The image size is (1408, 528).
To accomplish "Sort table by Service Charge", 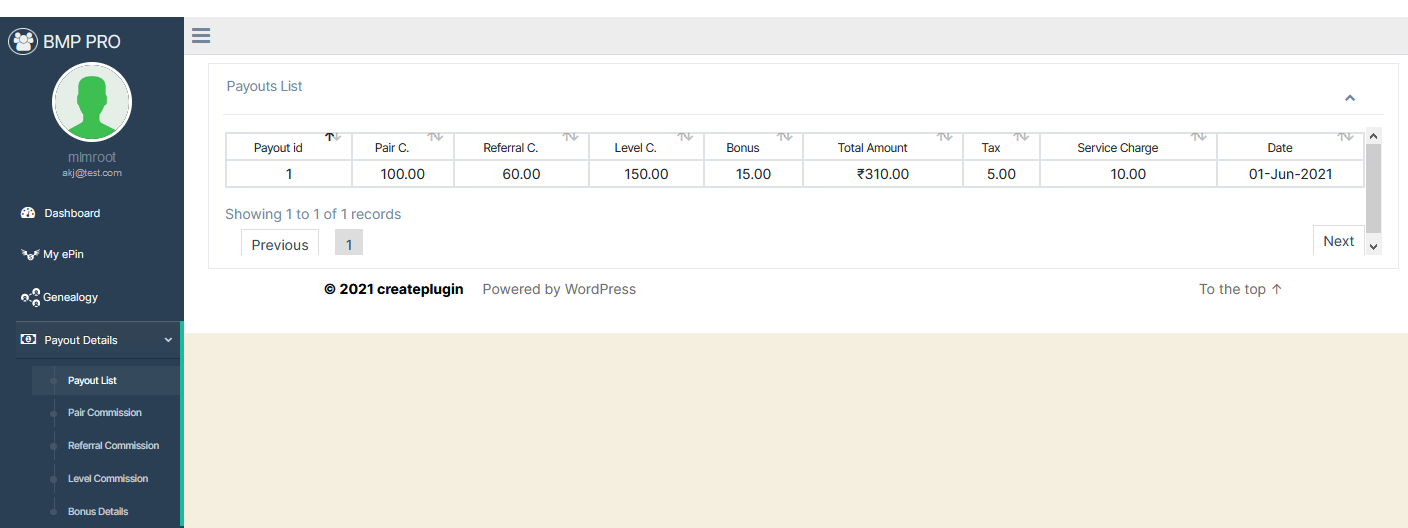I will coord(1117,147).
